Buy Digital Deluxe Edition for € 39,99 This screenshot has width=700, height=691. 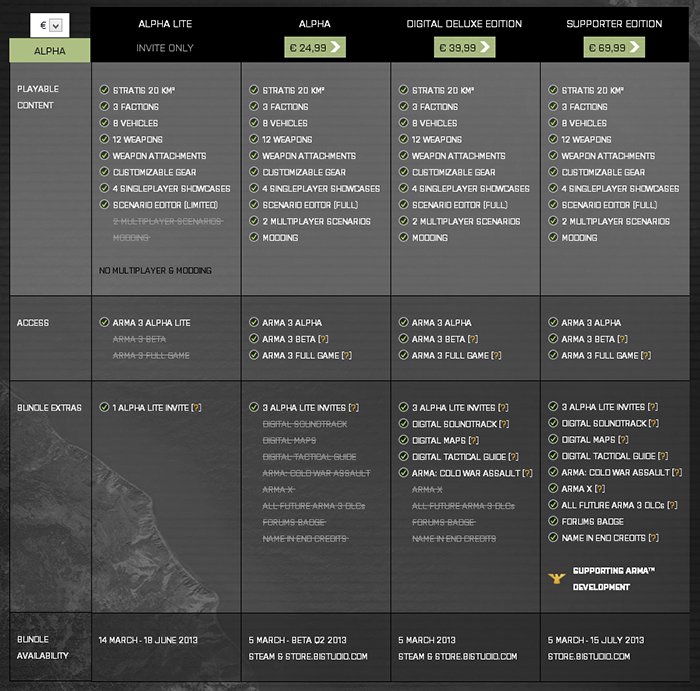pyautogui.click(x=464, y=47)
